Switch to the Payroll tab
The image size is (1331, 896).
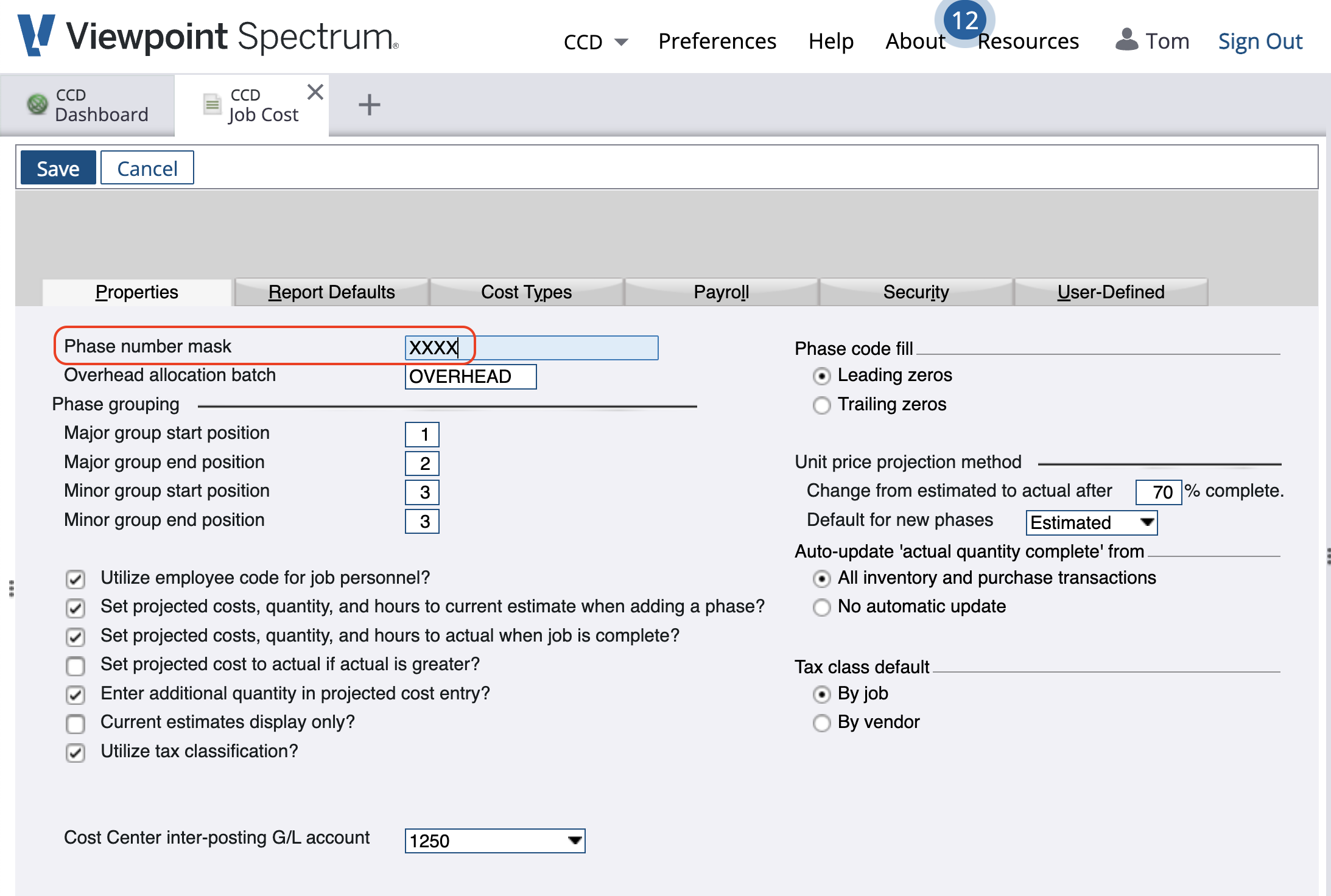(722, 292)
